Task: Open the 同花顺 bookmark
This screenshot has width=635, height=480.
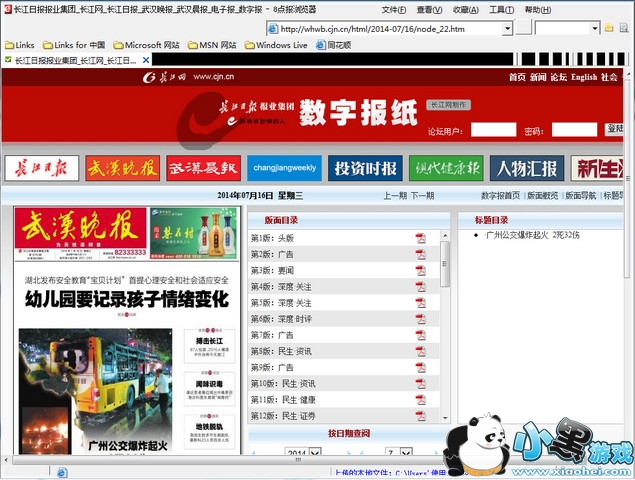Action: (333, 45)
